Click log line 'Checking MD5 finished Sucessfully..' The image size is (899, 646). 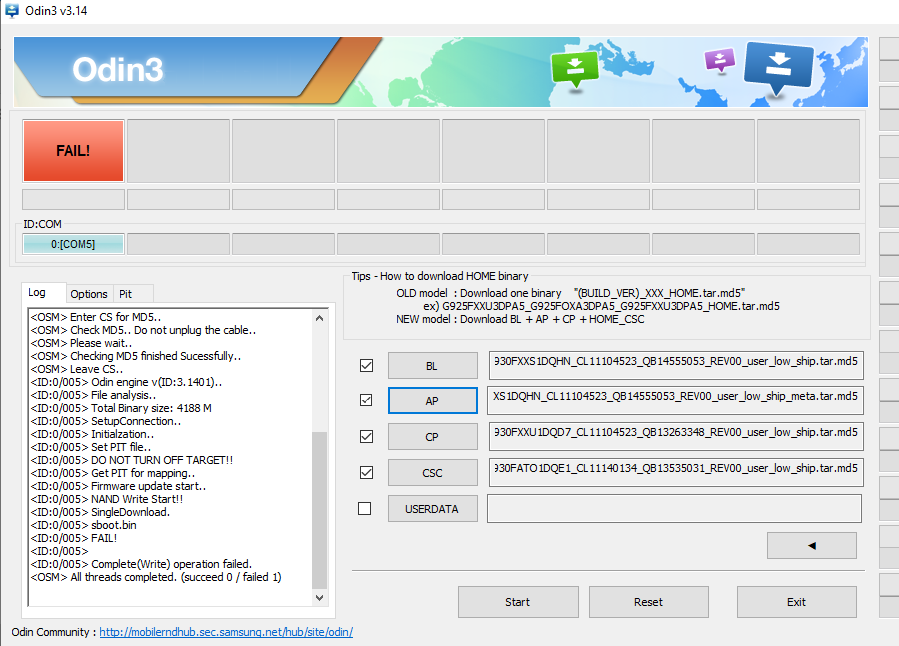(x=136, y=356)
